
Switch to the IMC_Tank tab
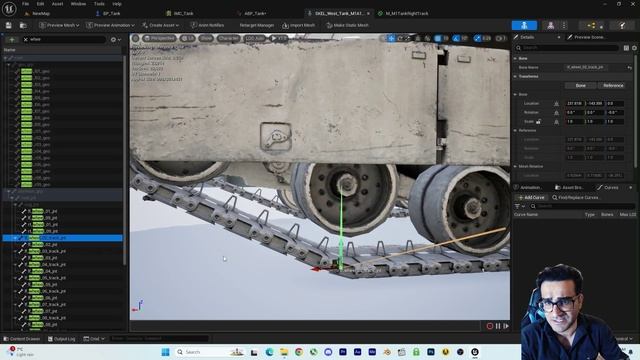click(x=183, y=13)
